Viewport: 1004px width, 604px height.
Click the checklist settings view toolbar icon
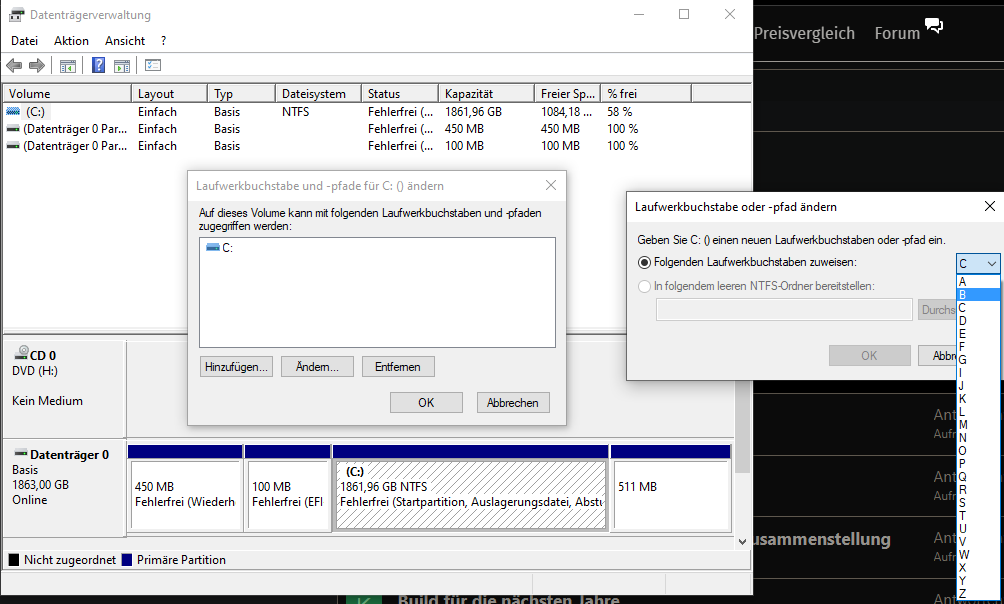(x=153, y=65)
